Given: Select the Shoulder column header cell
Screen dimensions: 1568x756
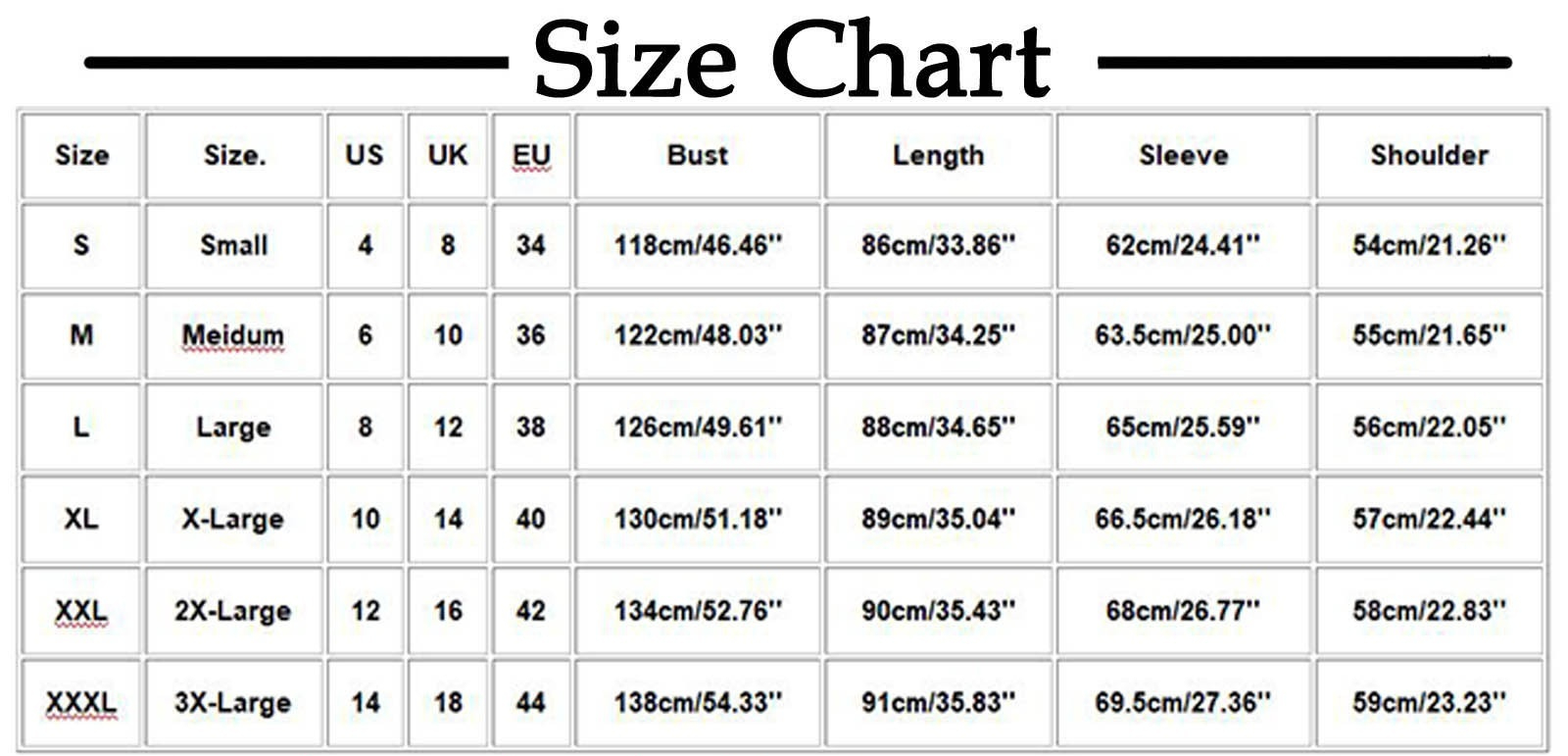Looking at the screenshot, I should coord(1429,155).
